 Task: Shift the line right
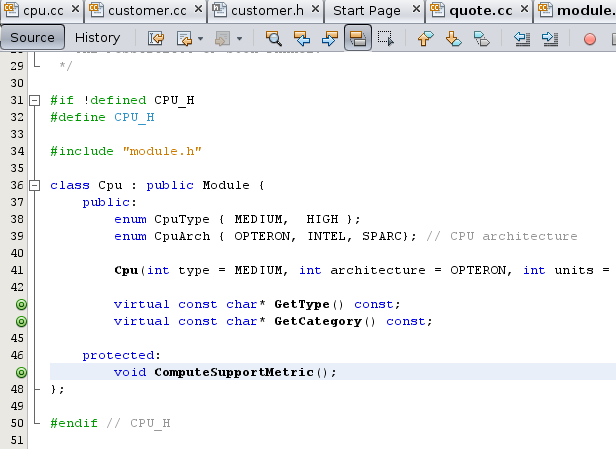tap(549, 39)
